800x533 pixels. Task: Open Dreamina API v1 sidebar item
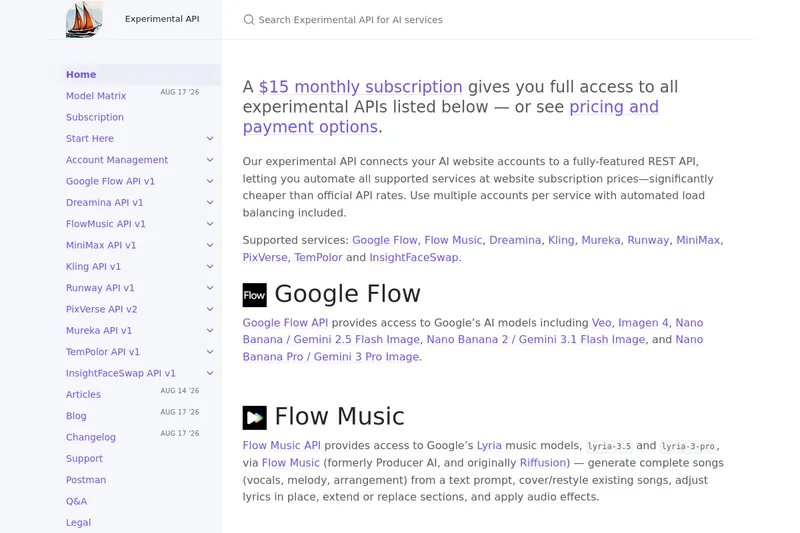[x=105, y=202]
